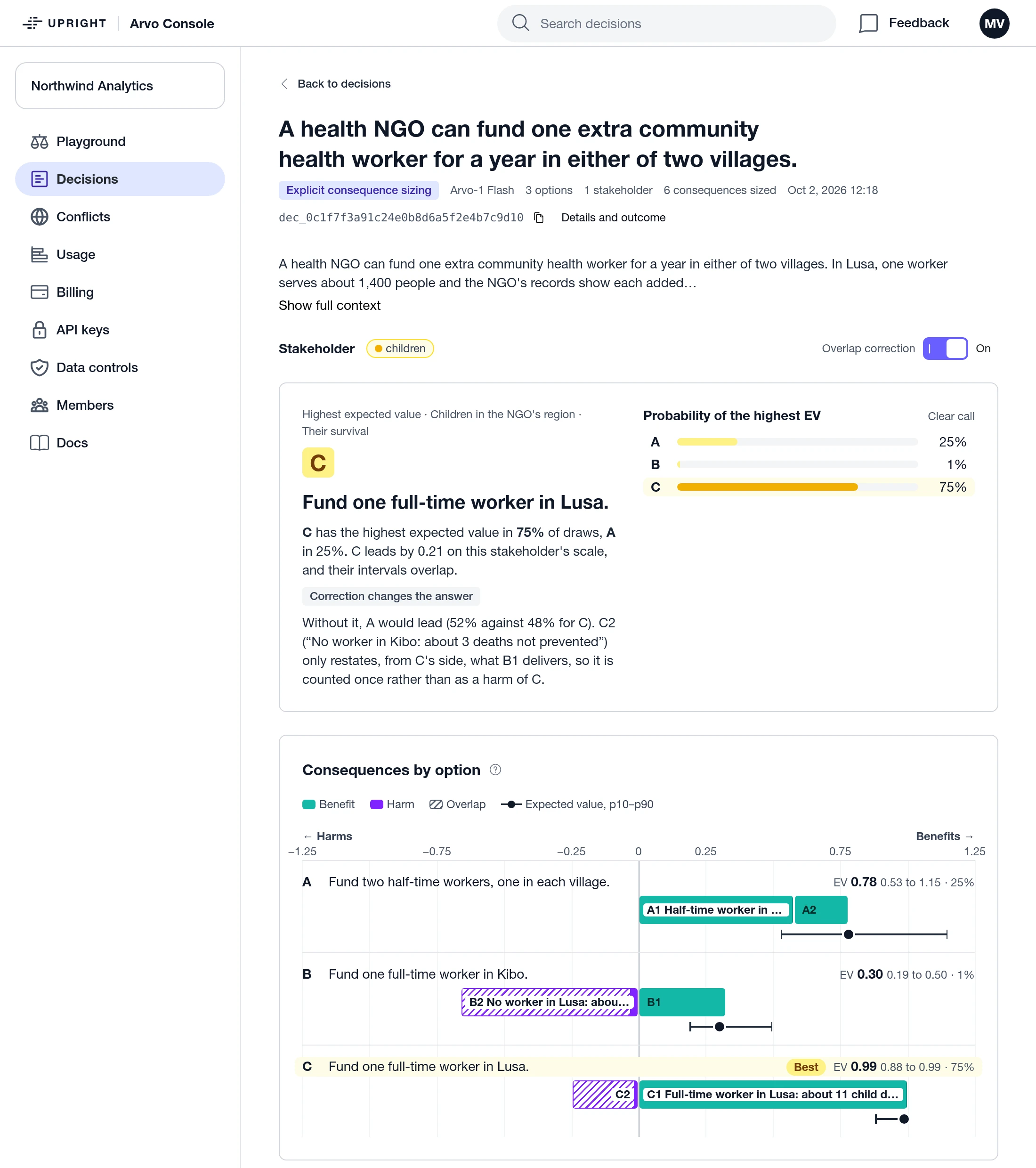This screenshot has width=1036, height=1168.
Task: Click the Correction changes the answer tag
Action: tap(391, 596)
